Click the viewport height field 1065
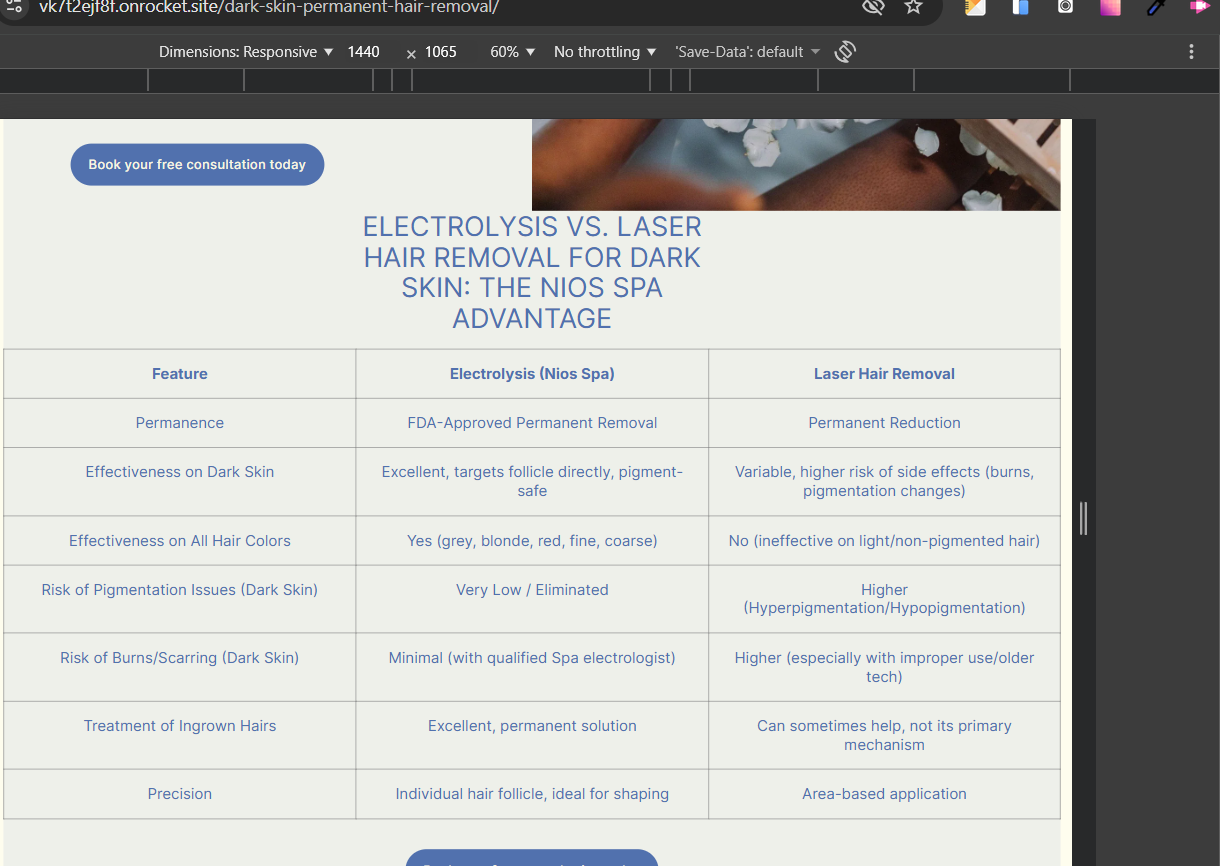 coord(441,52)
